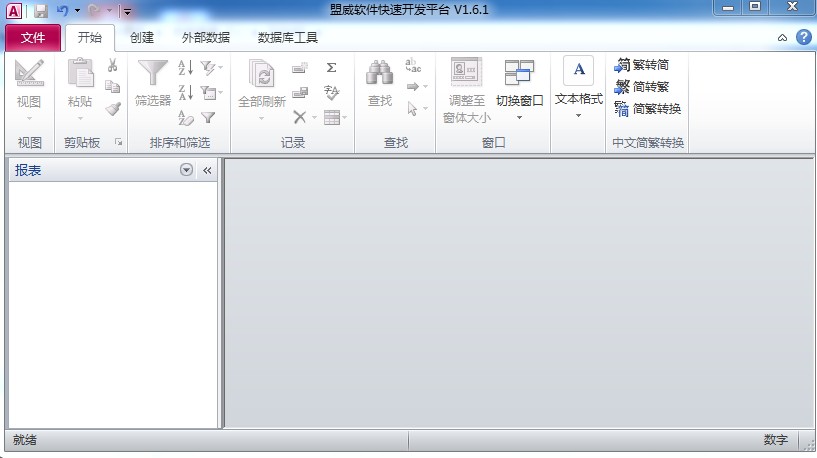Screen dimensions: 817x458
Task: Open the 切换窗口 window switcher
Action: [x=519, y=89]
